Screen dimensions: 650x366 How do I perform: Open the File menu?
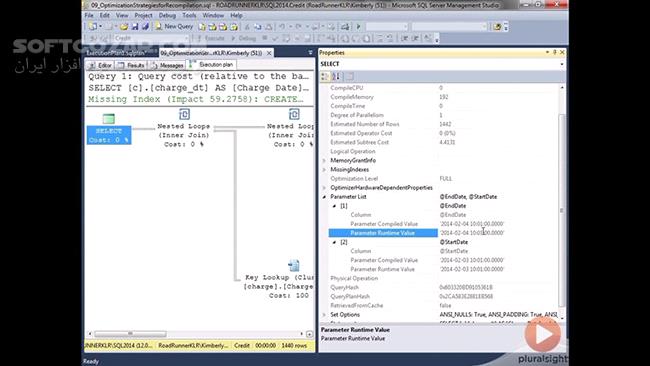click(89, 15)
